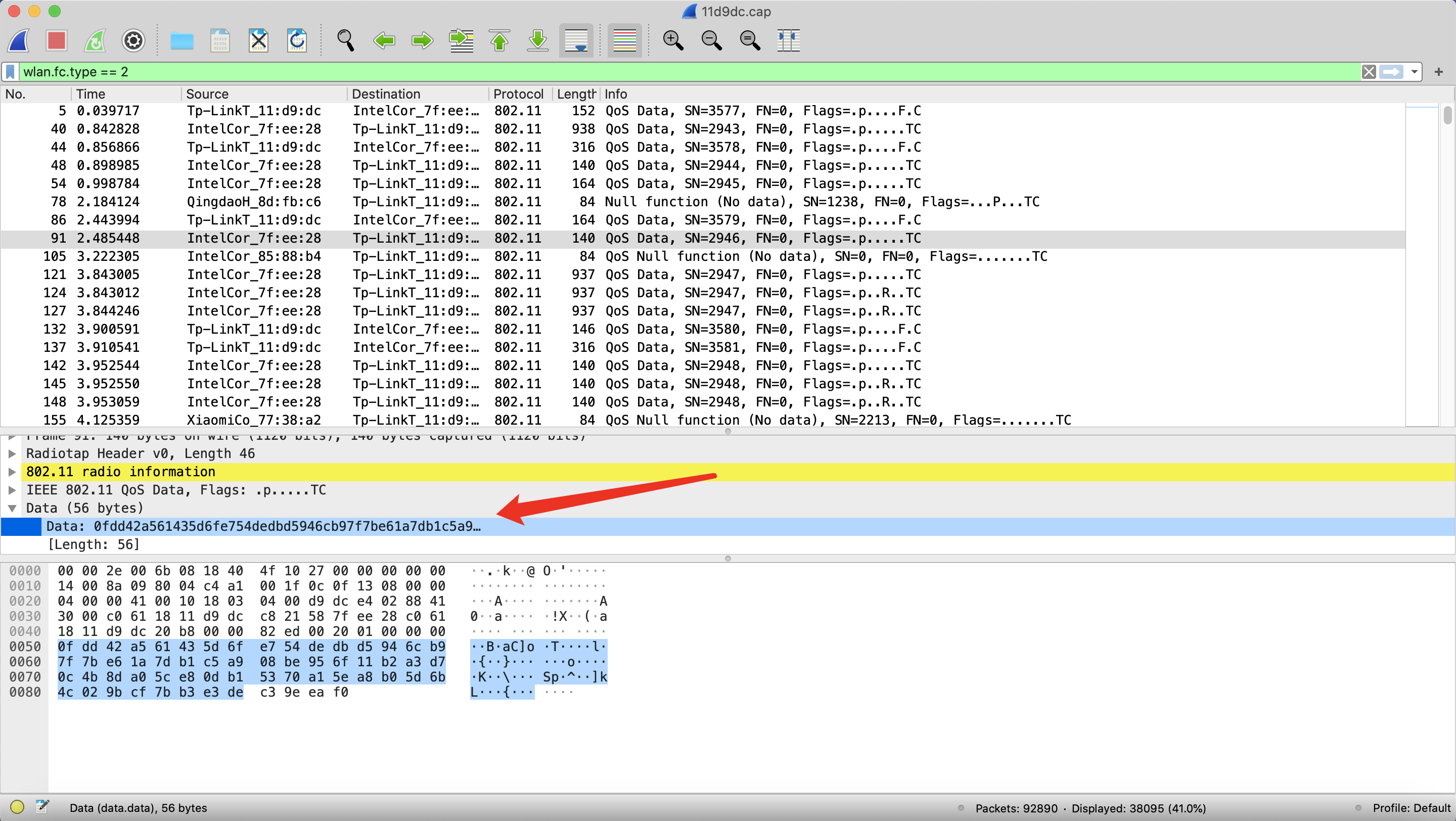Reset text to normal size
The height and width of the screenshot is (821, 1456).
click(x=749, y=40)
